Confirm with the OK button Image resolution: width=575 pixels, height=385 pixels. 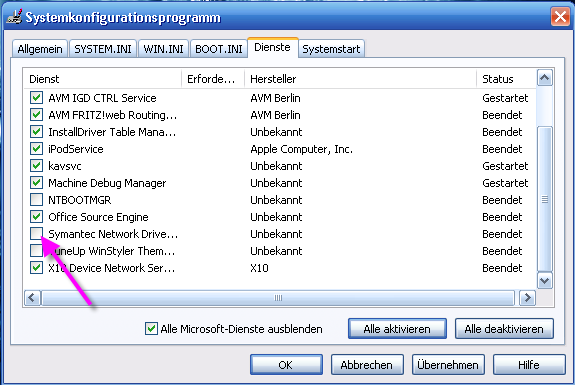[286, 364]
